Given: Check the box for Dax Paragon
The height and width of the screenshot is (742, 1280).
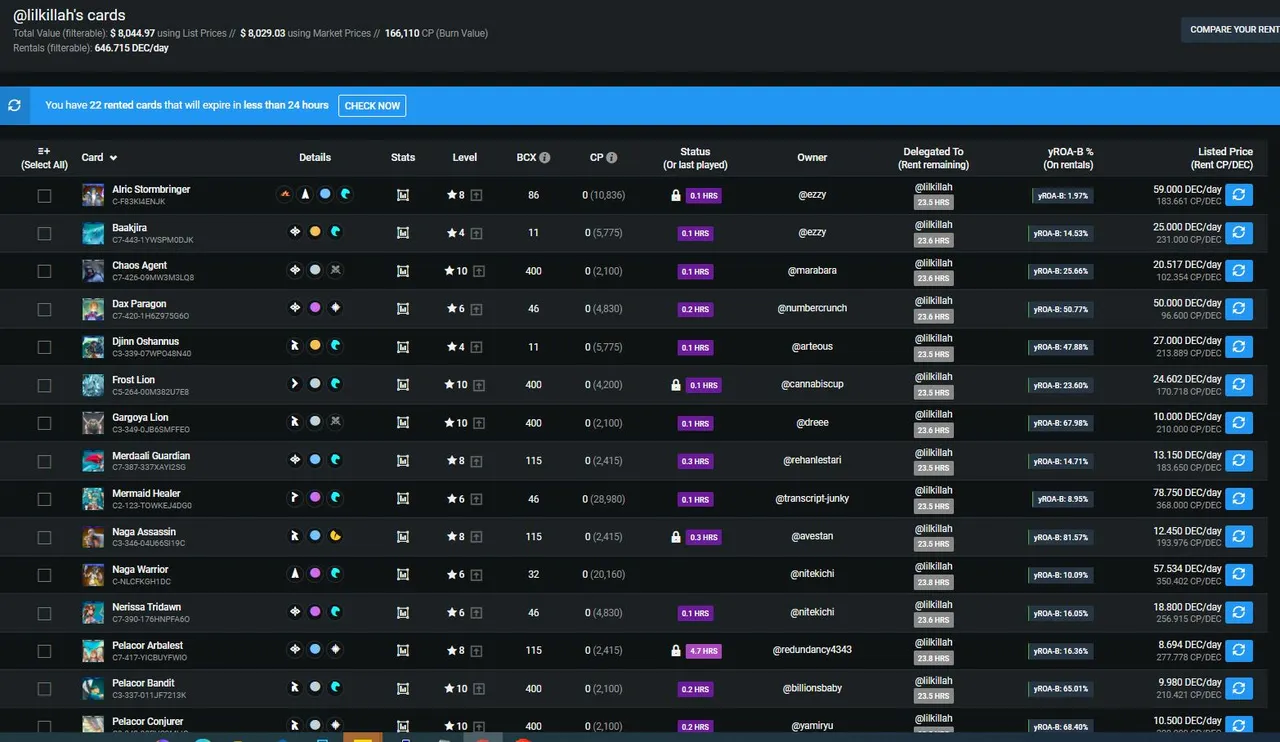Looking at the screenshot, I should pyautogui.click(x=44, y=309).
